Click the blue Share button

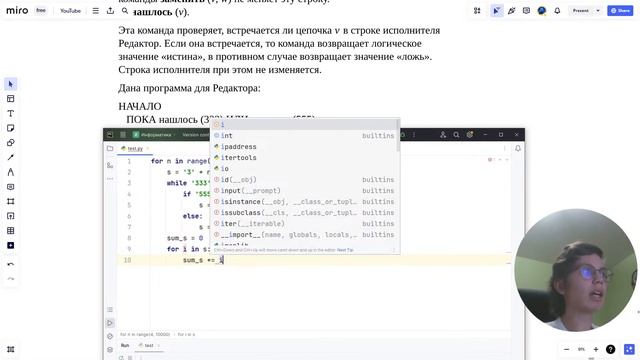click(620, 11)
